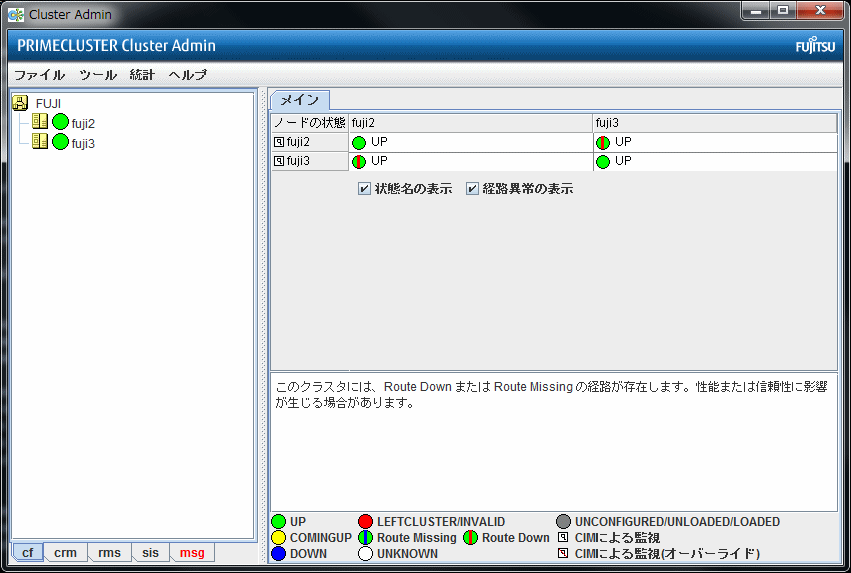
Task: Switch to the cf tab
Action: 27,552
